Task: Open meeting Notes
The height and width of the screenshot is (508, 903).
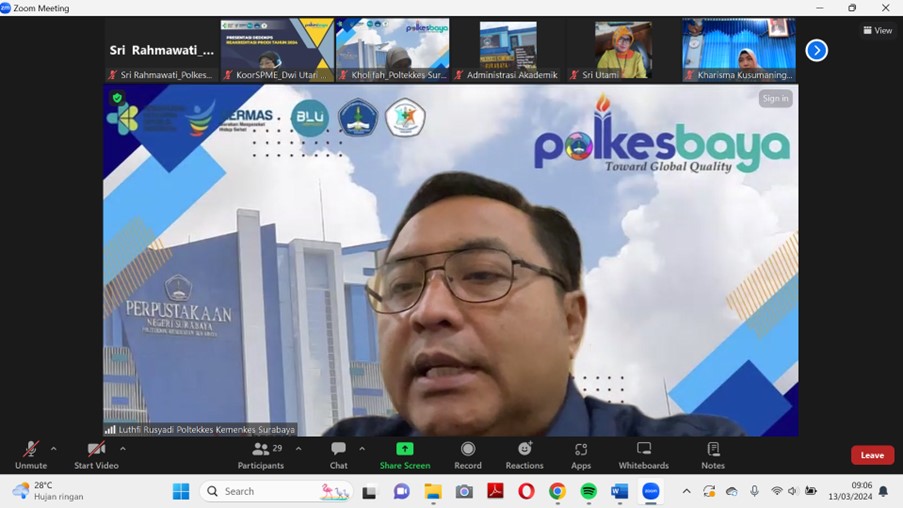Action: click(x=713, y=455)
